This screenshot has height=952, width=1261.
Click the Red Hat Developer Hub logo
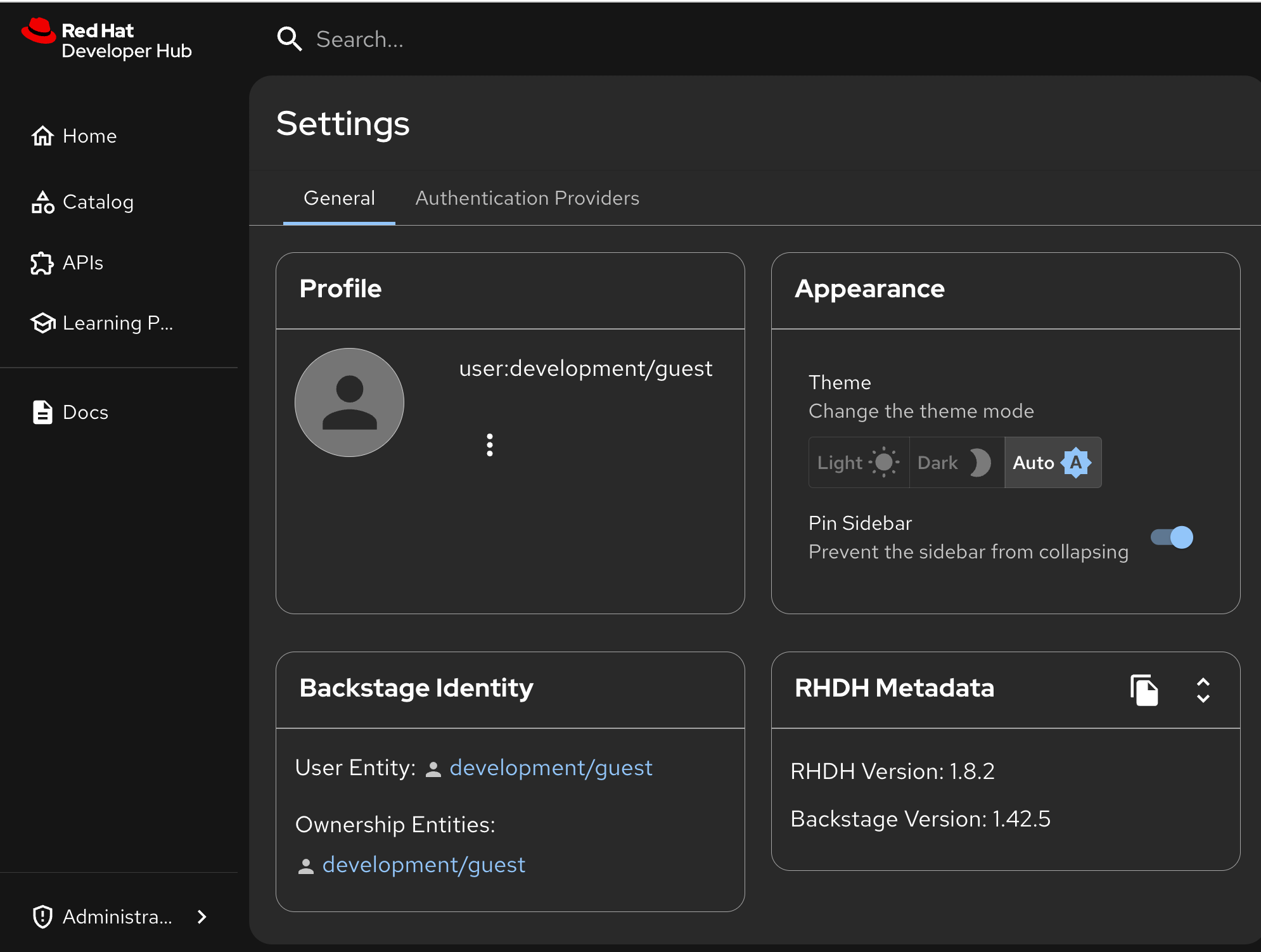pos(106,39)
